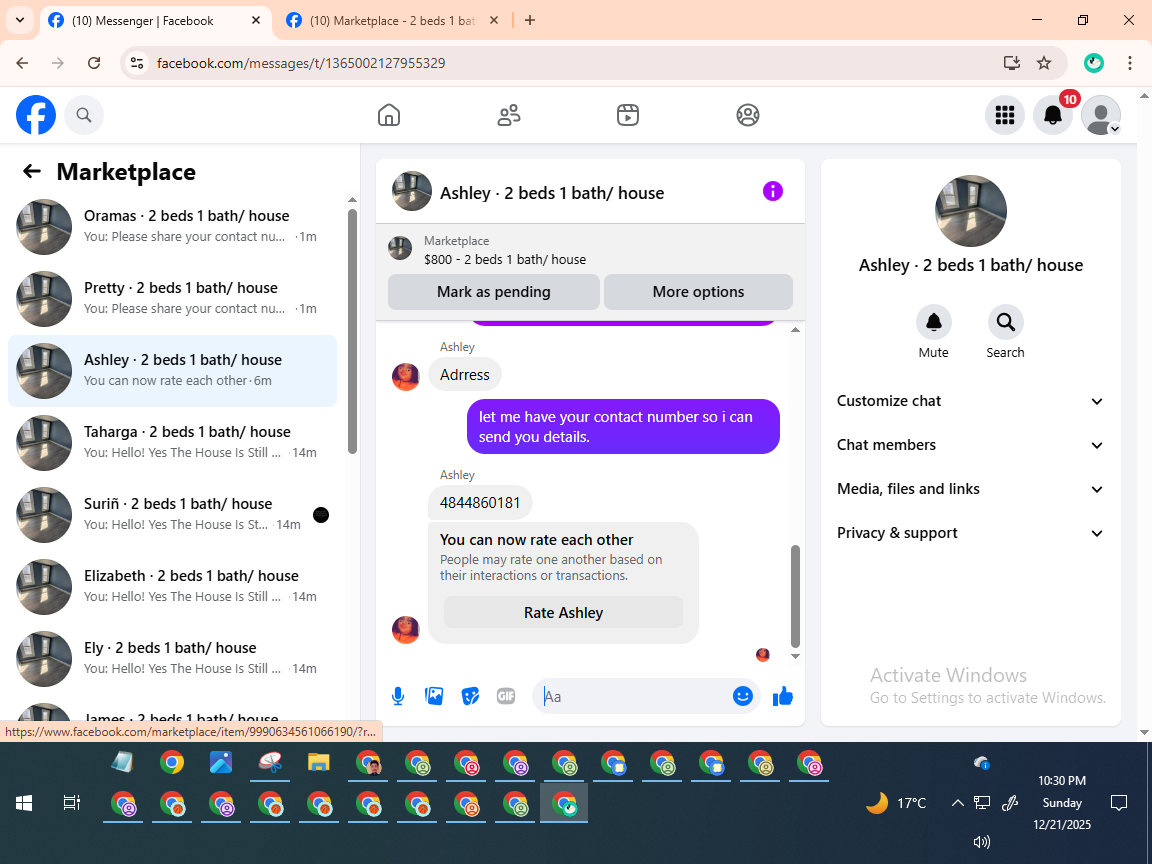Click the browser reload button
The height and width of the screenshot is (864, 1152).
coord(94,63)
